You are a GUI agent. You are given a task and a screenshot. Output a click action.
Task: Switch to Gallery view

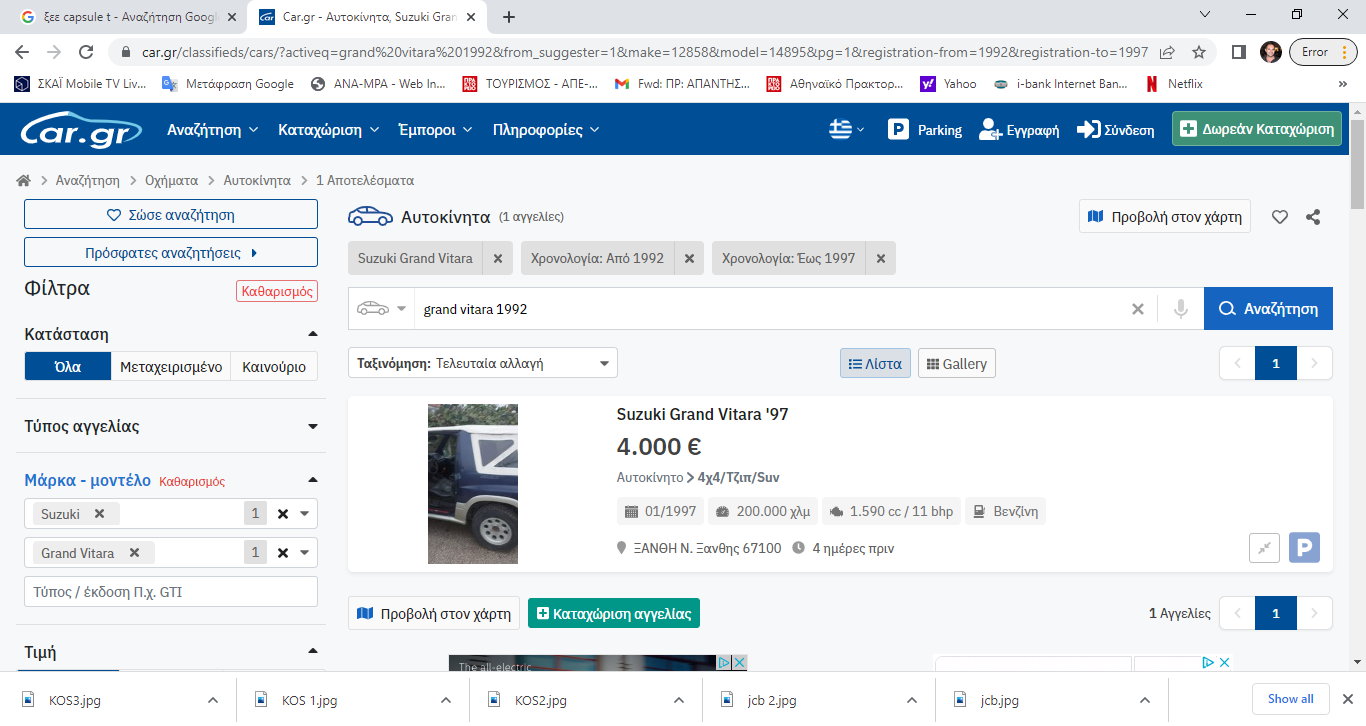(x=956, y=364)
